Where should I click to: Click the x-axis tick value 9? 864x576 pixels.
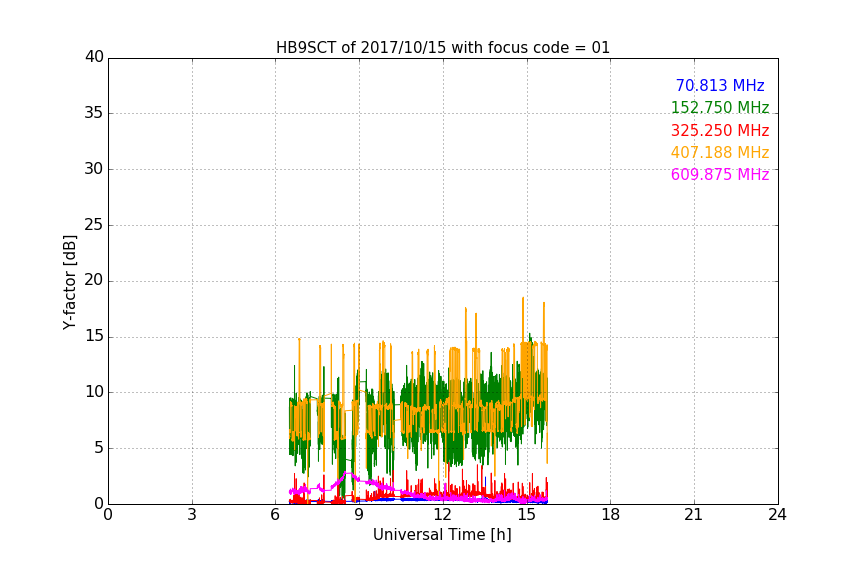pyautogui.click(x=359, y=515)
